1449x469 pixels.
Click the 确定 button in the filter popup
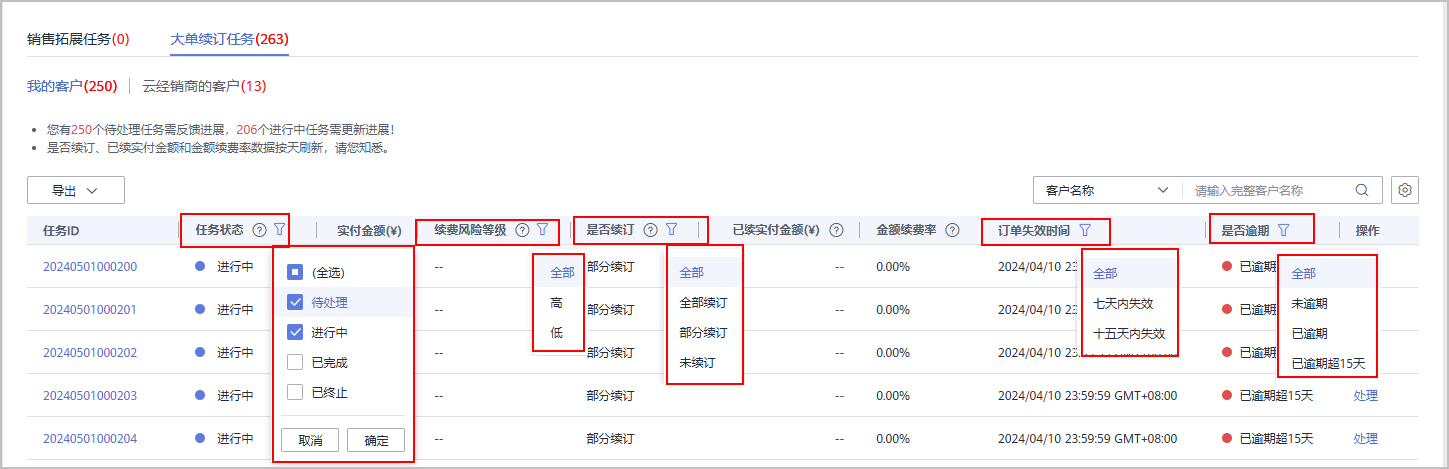pyautogui.click(x=376, y=440)
